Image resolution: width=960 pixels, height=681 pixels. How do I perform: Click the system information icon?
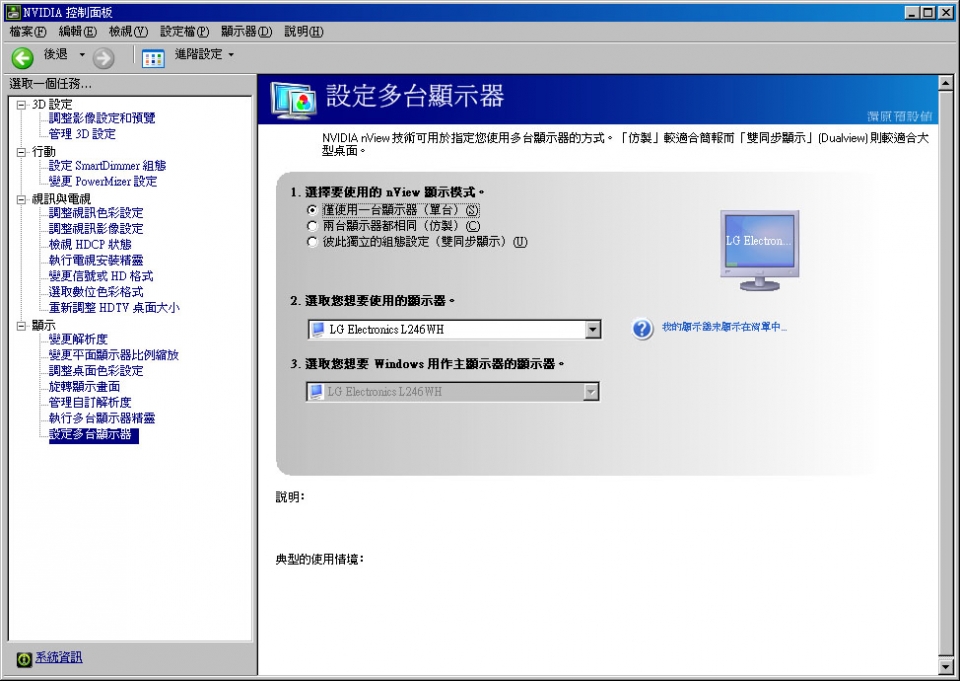click(24, 659)
